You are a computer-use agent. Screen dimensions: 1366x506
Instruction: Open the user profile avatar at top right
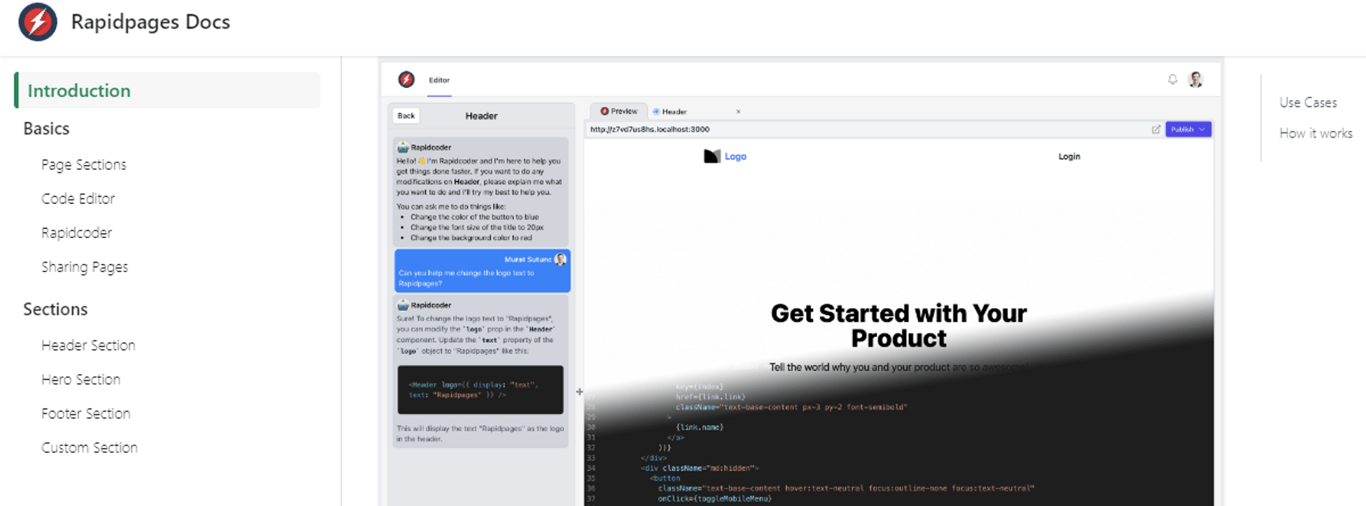[1195, 79]
